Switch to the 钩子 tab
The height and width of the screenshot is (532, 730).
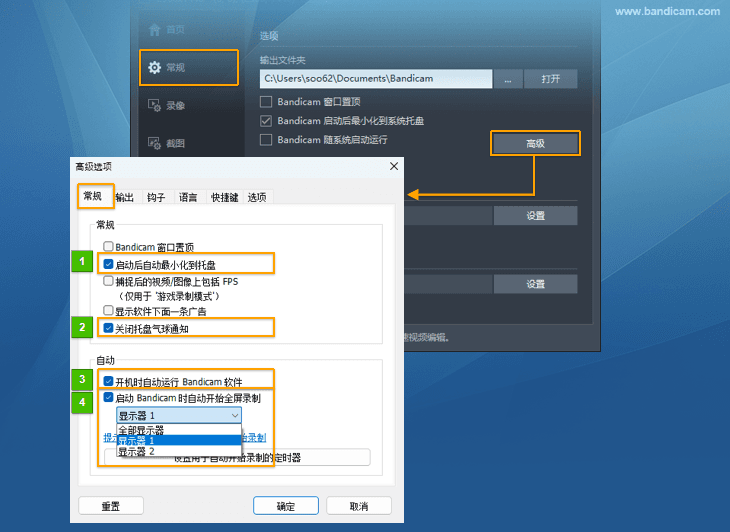click(x=156, y=197)
